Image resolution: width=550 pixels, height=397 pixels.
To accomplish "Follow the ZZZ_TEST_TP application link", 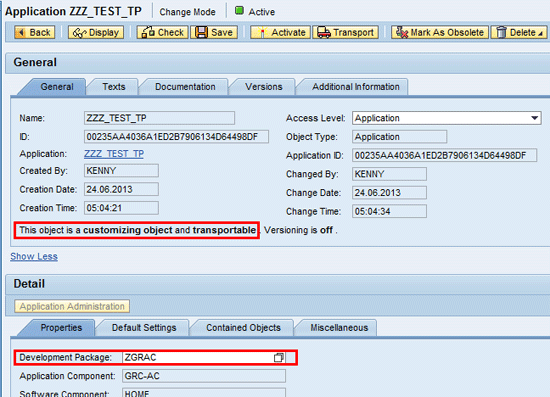I will tap(114, 154).
